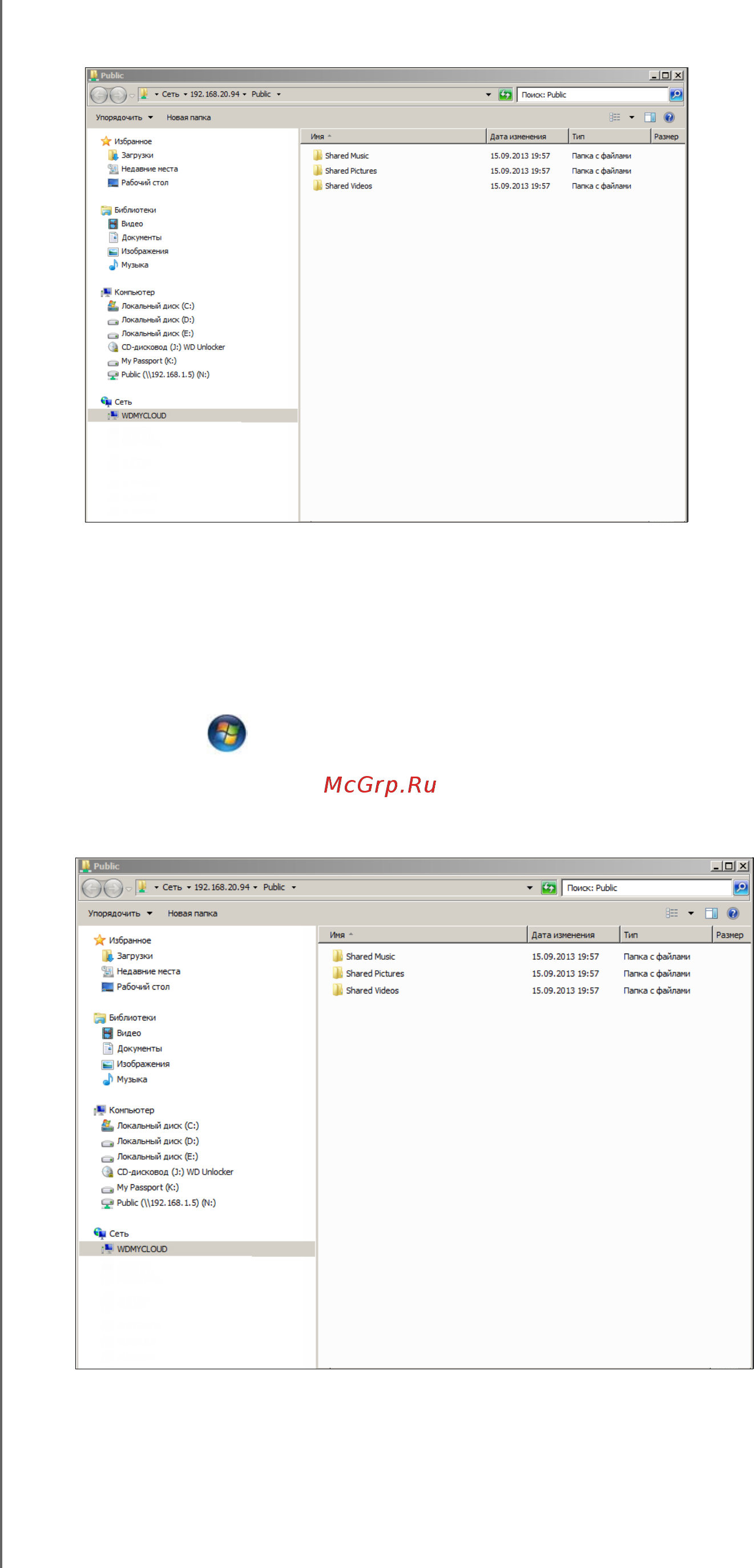Open recent pages arrow in lower window
Image resolution: width=754 pixels, height=1568 pixels.
tap(128, 889)
